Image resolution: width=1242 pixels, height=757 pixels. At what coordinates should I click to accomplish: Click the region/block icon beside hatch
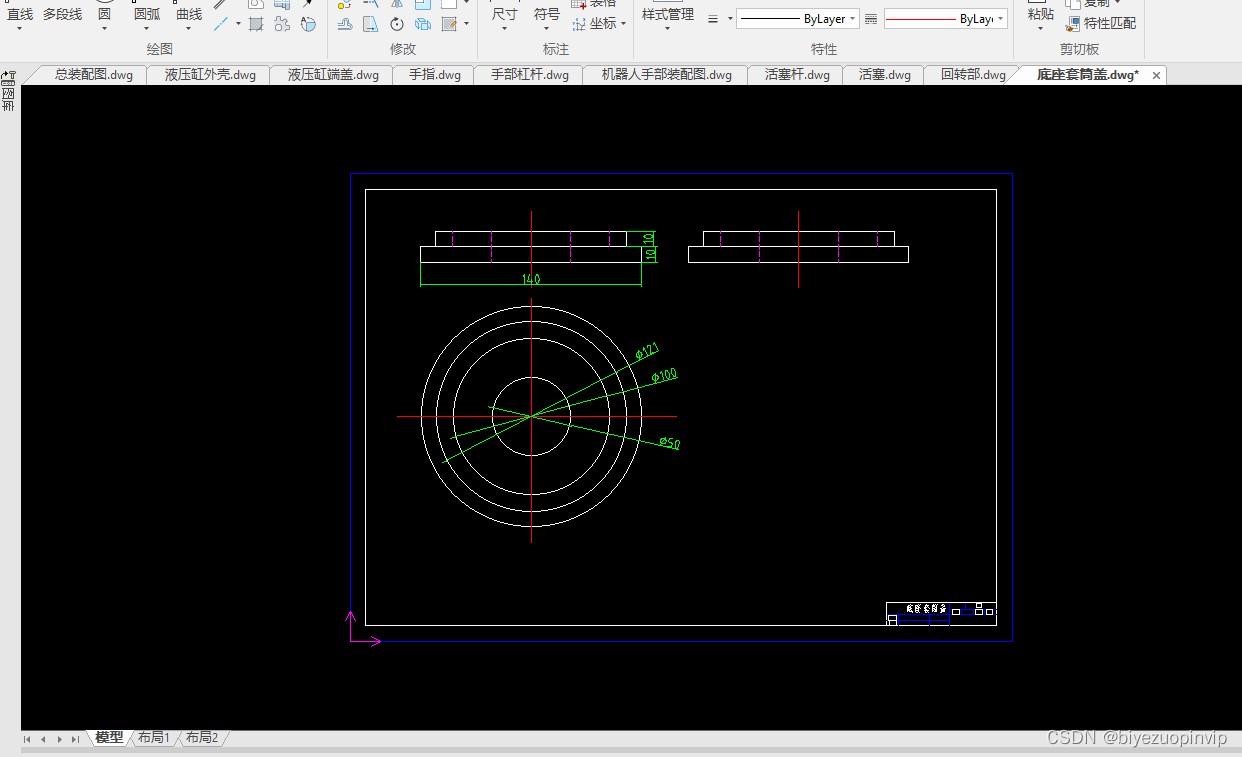coord(282,23)
